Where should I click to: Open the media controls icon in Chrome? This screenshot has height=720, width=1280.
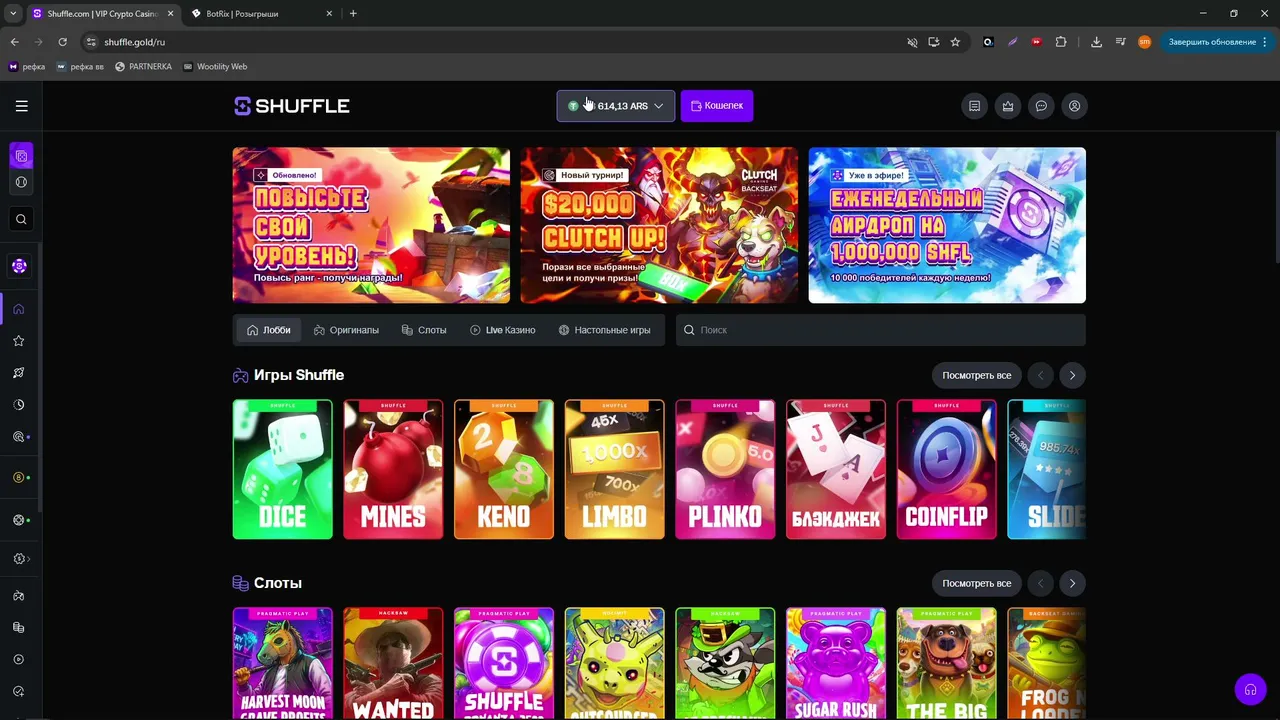point(1121,42)
